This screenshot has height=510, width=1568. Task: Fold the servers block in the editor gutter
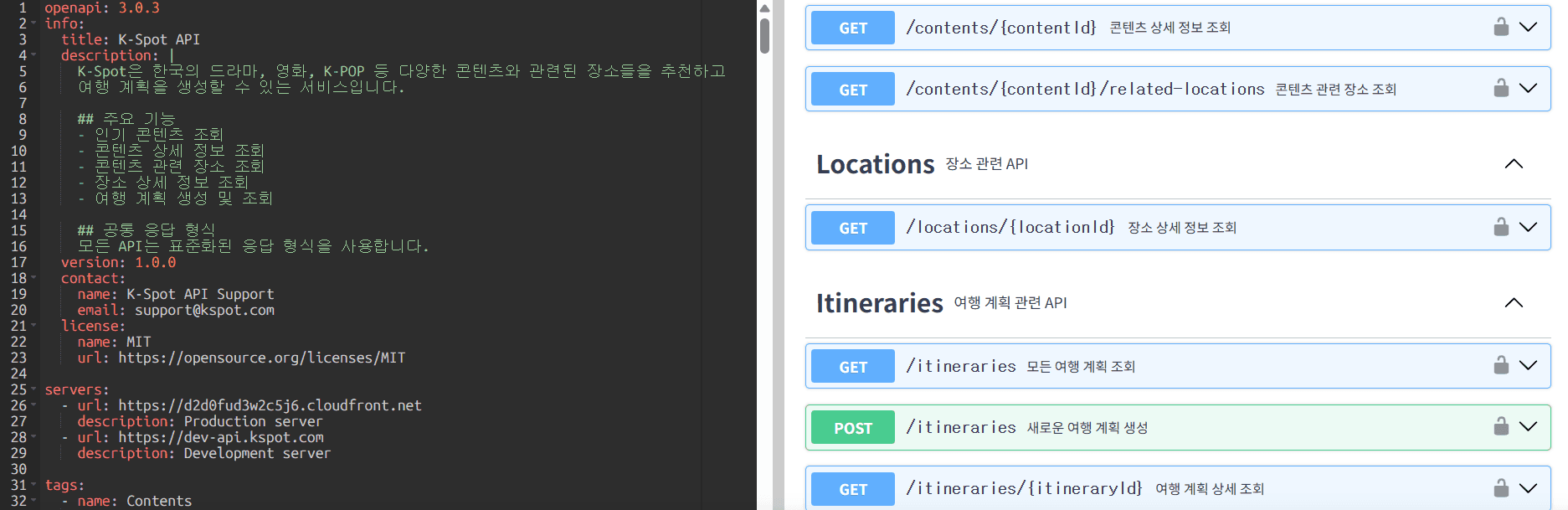tap(33, 389)
